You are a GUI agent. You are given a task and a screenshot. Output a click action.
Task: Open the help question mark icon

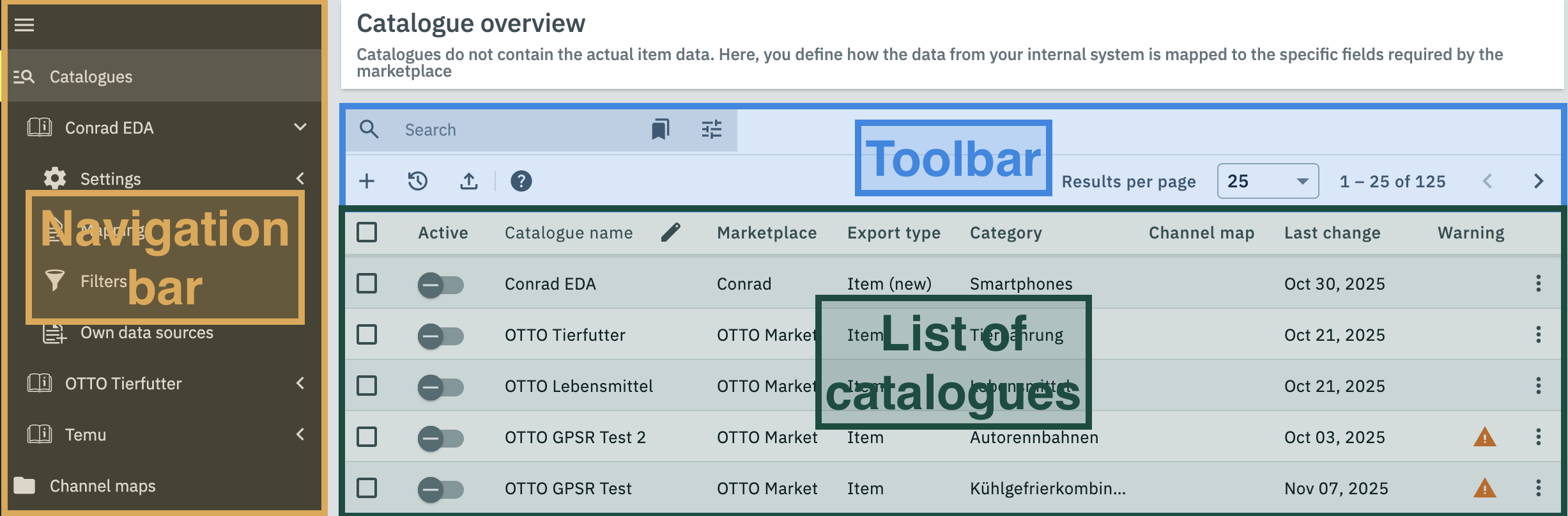[x=521, y=181]
